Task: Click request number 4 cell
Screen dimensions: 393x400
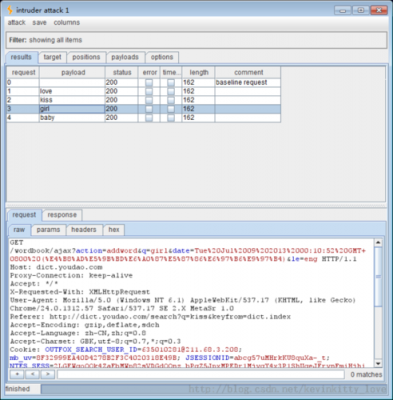Action: point(23,118)
